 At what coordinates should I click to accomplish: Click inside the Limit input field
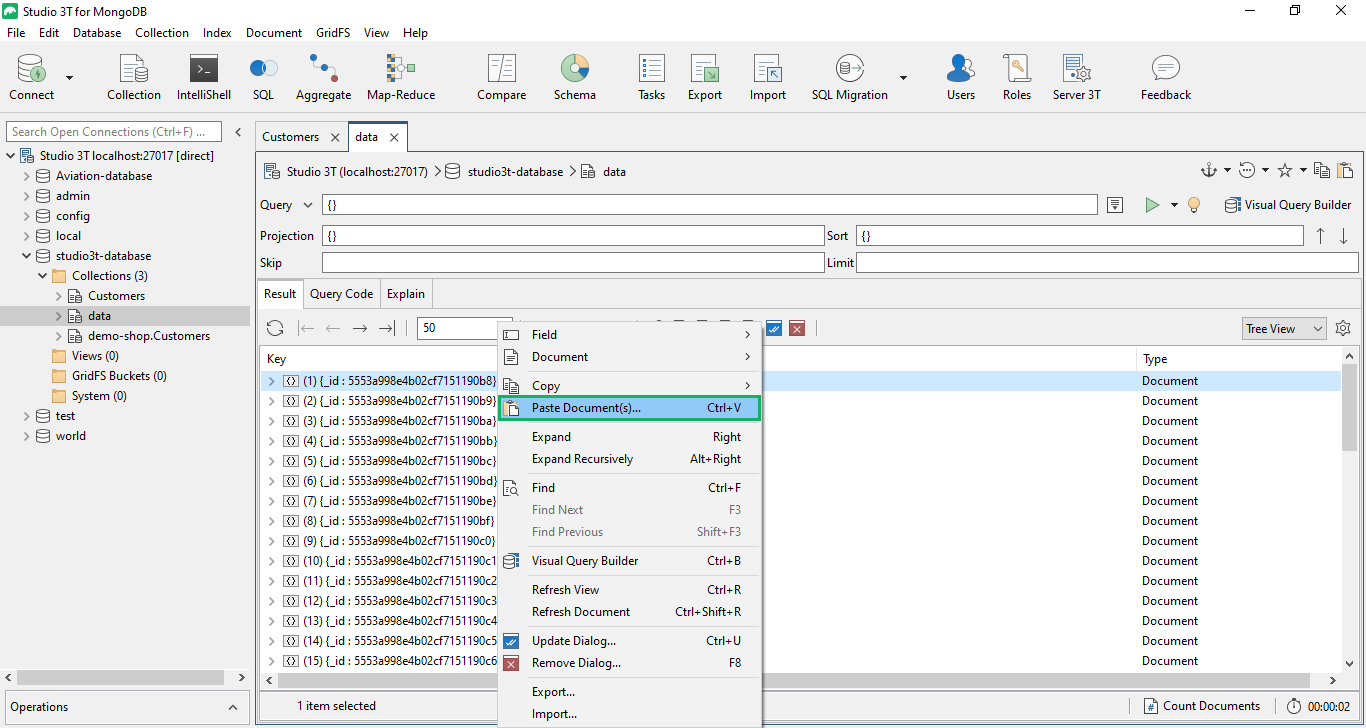1100,262
